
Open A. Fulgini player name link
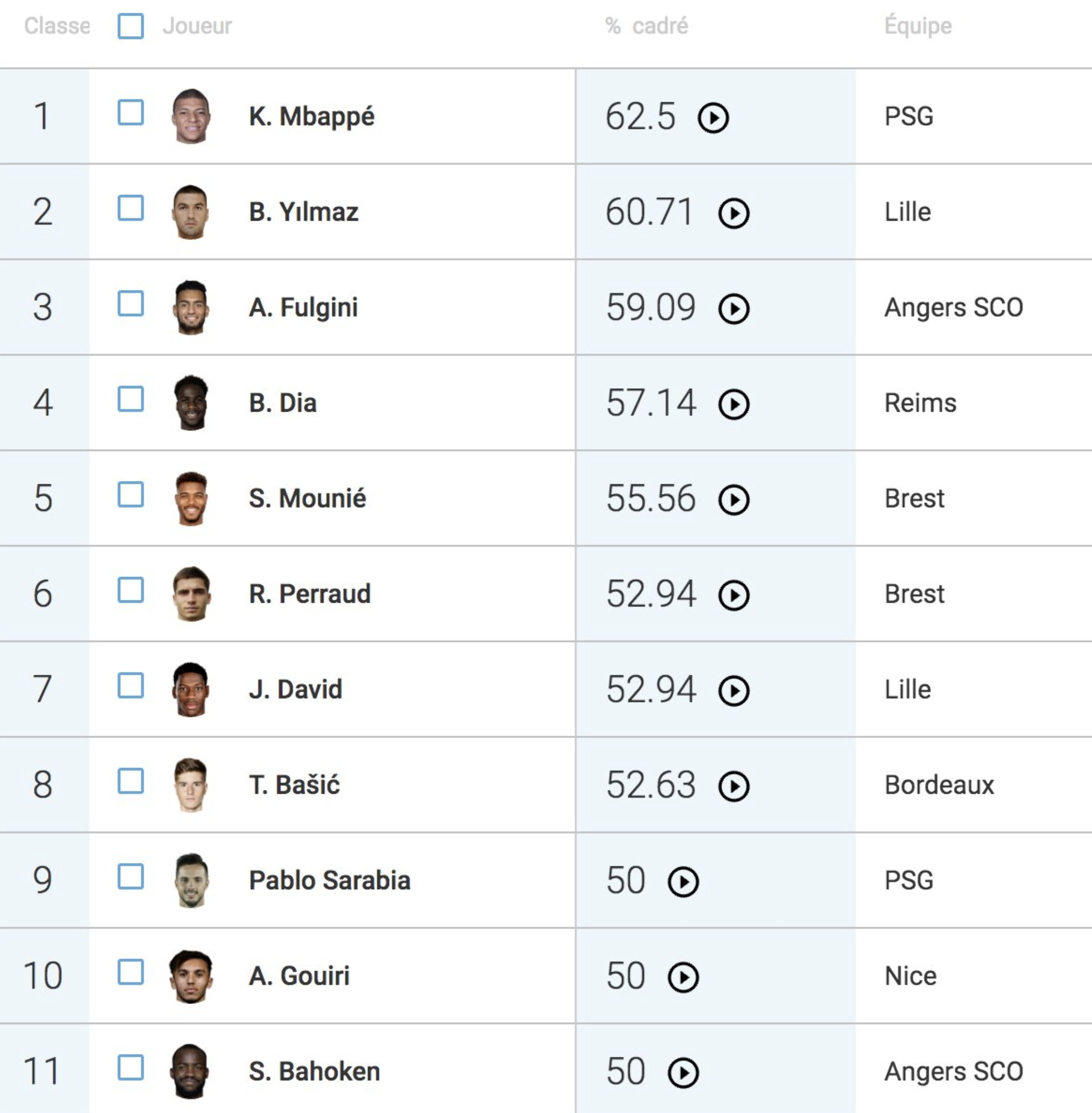(303, 307)
